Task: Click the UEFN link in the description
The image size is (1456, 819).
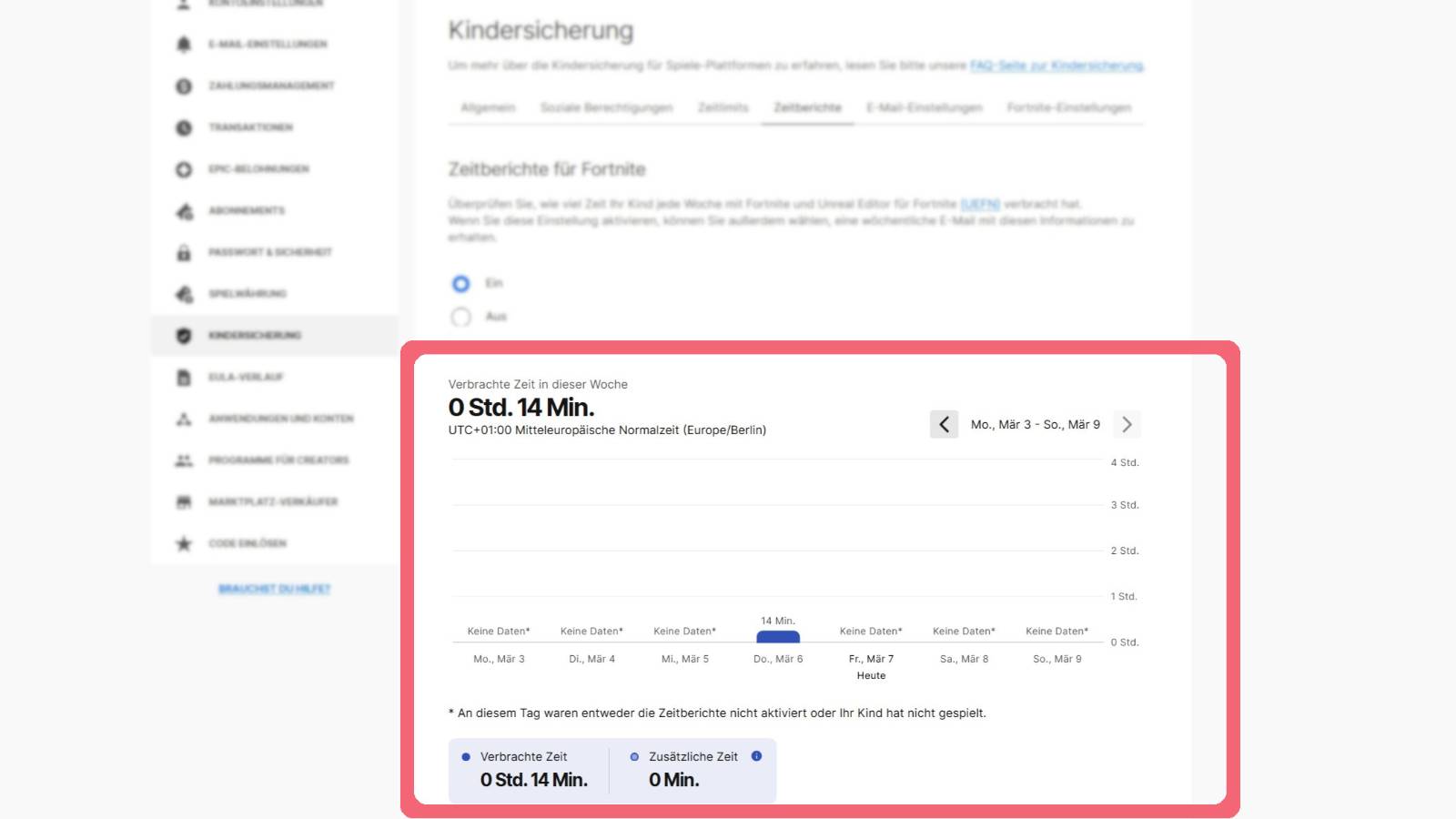Action: [x=979, y=204]
